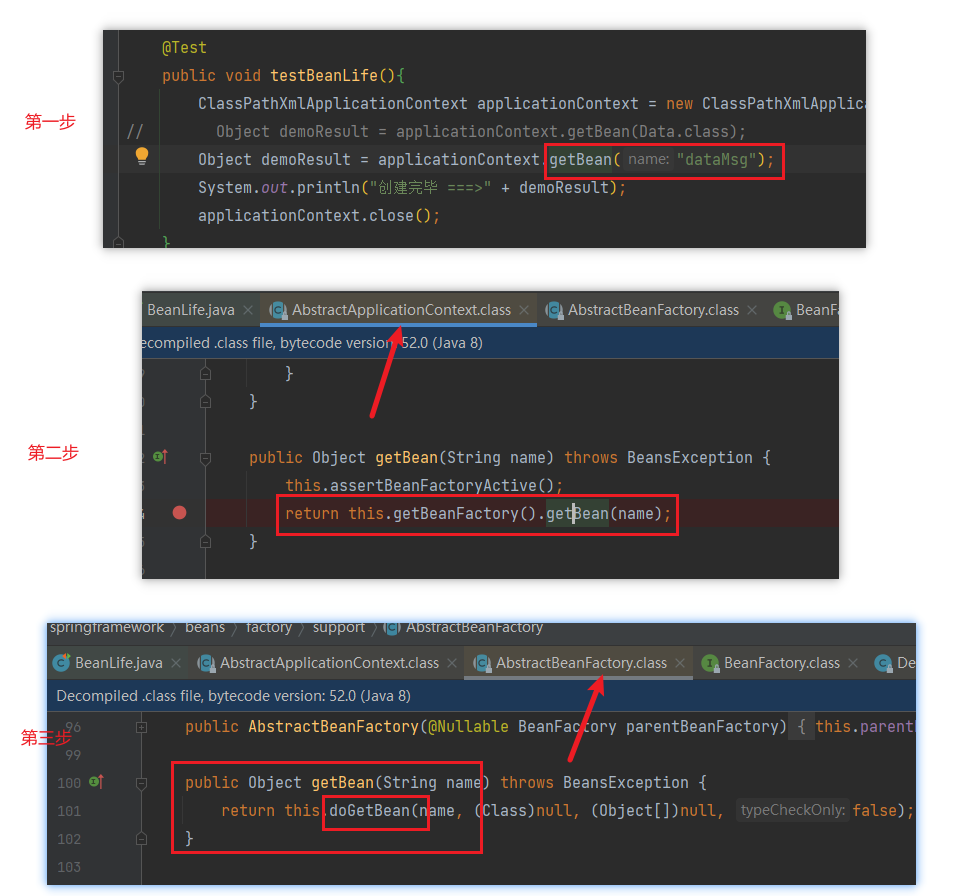Remove the red breakpoint on return line
This screenshot has width=973, height=896.
coord(179,513)
